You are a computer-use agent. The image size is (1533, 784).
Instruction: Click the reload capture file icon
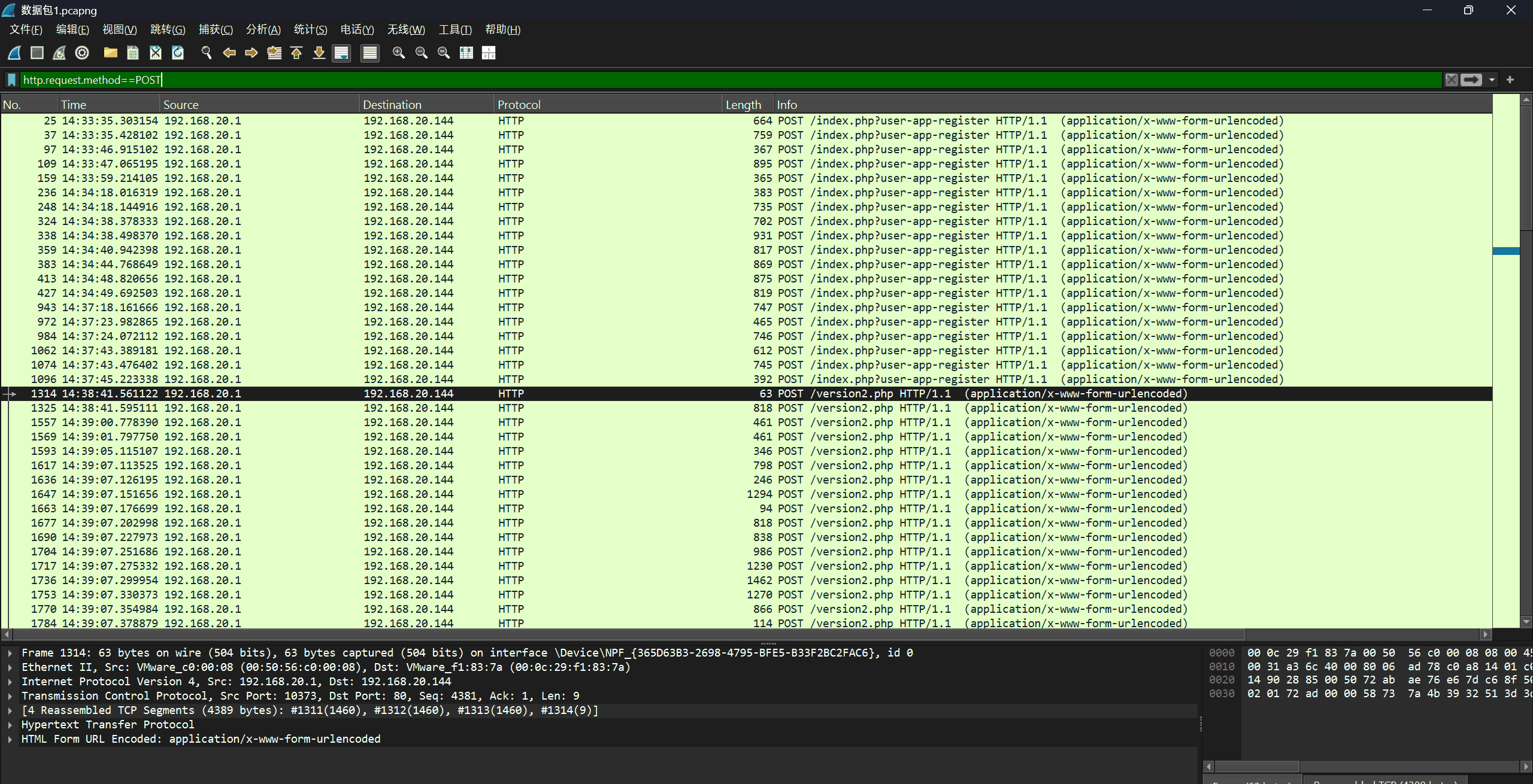[x=178, y=53]
